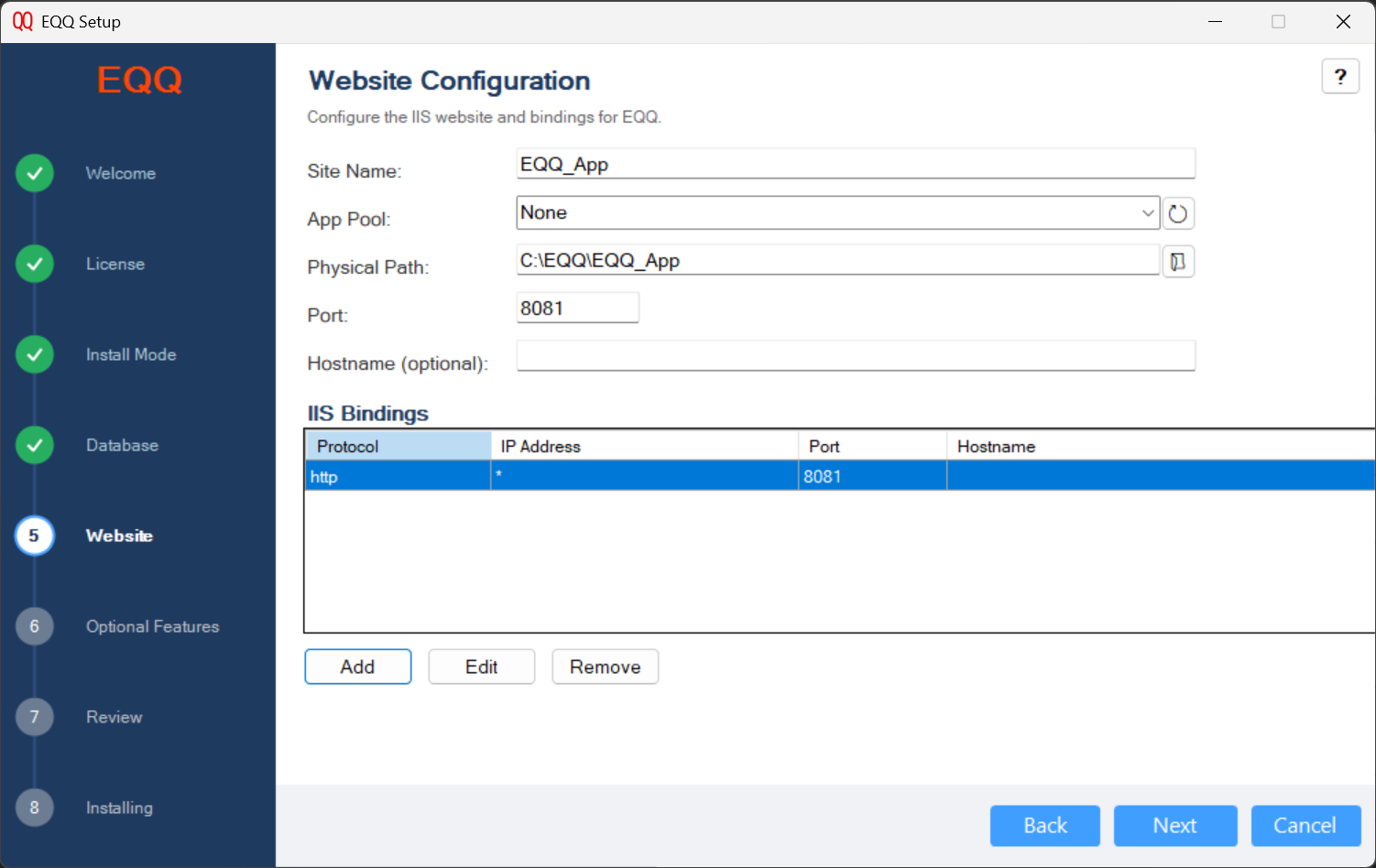Viewport: 1376px width, 868px height.
Task: Click the Help question mark icon
Action: (x=1340, y=76)
